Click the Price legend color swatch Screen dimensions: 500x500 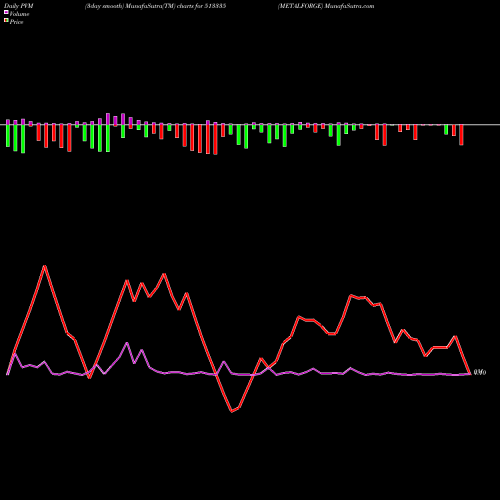pyautogui.click(x=6, y=20)
